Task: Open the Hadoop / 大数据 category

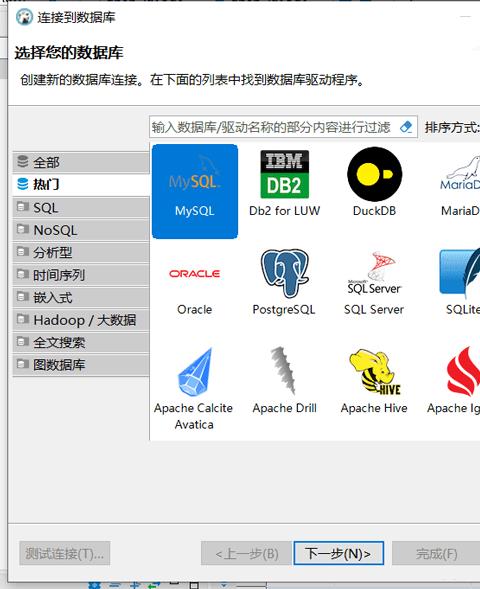Action: [81, 320]
